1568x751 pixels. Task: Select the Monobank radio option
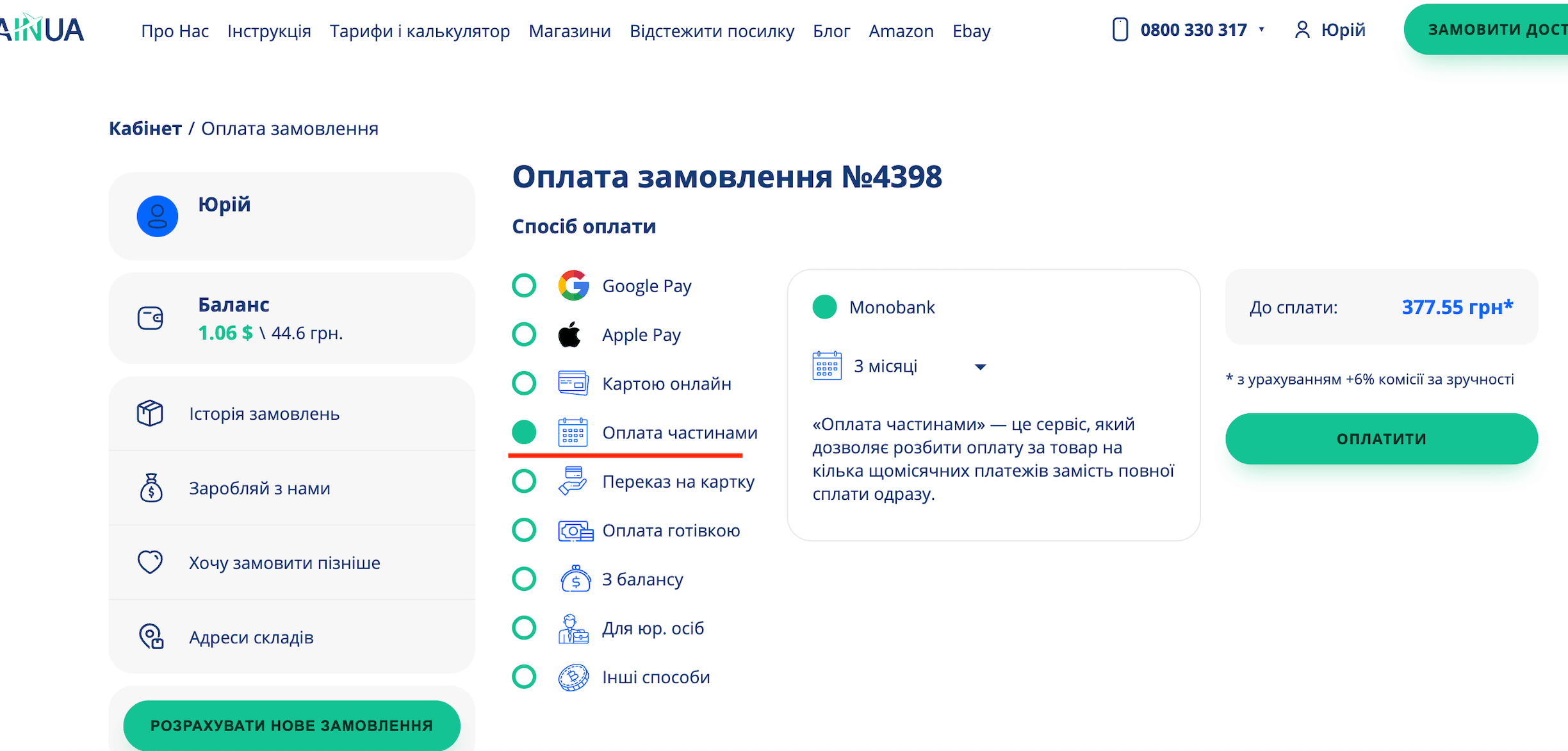point(824,307)
